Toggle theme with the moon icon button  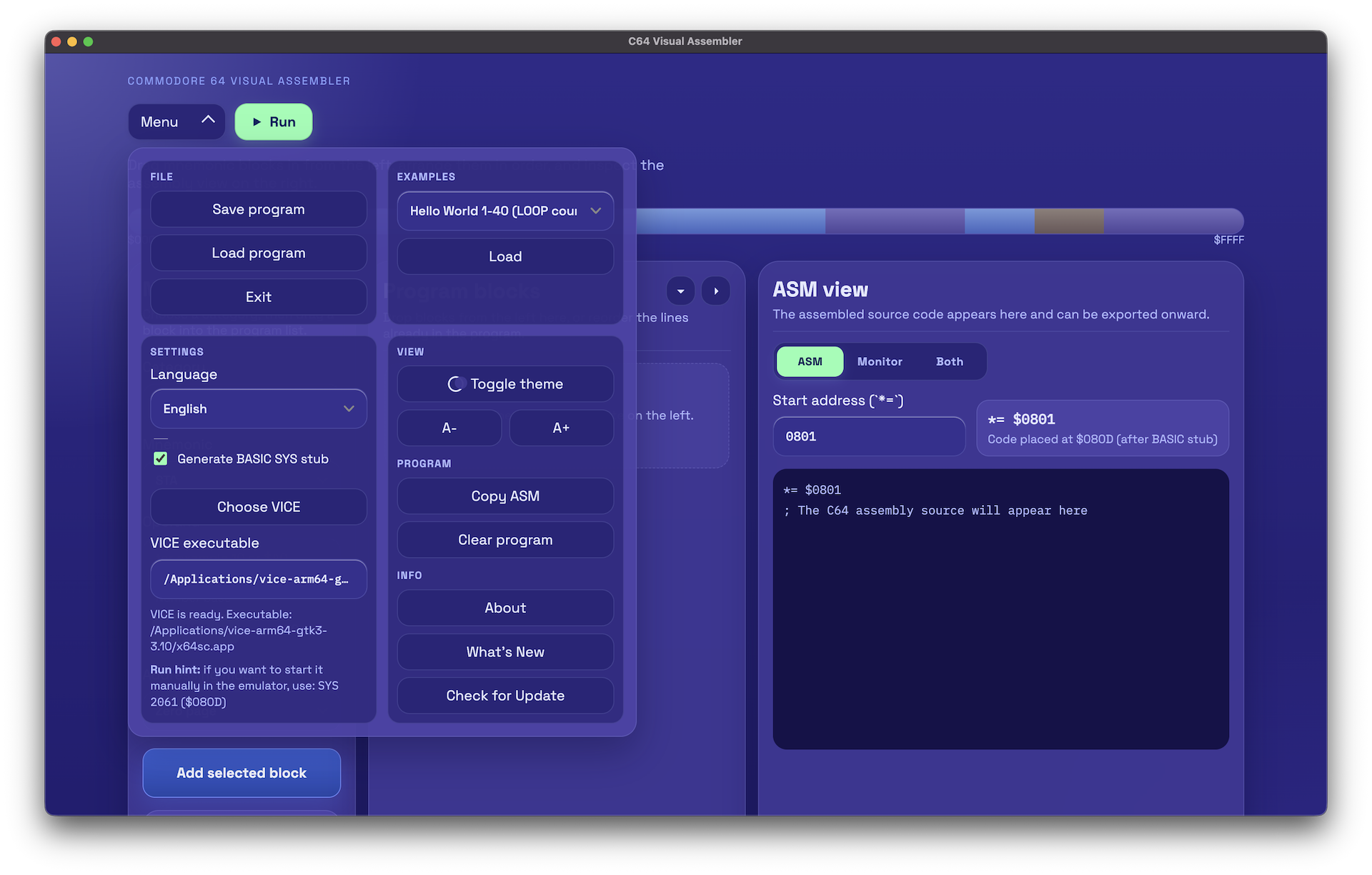tap(505, 384)
